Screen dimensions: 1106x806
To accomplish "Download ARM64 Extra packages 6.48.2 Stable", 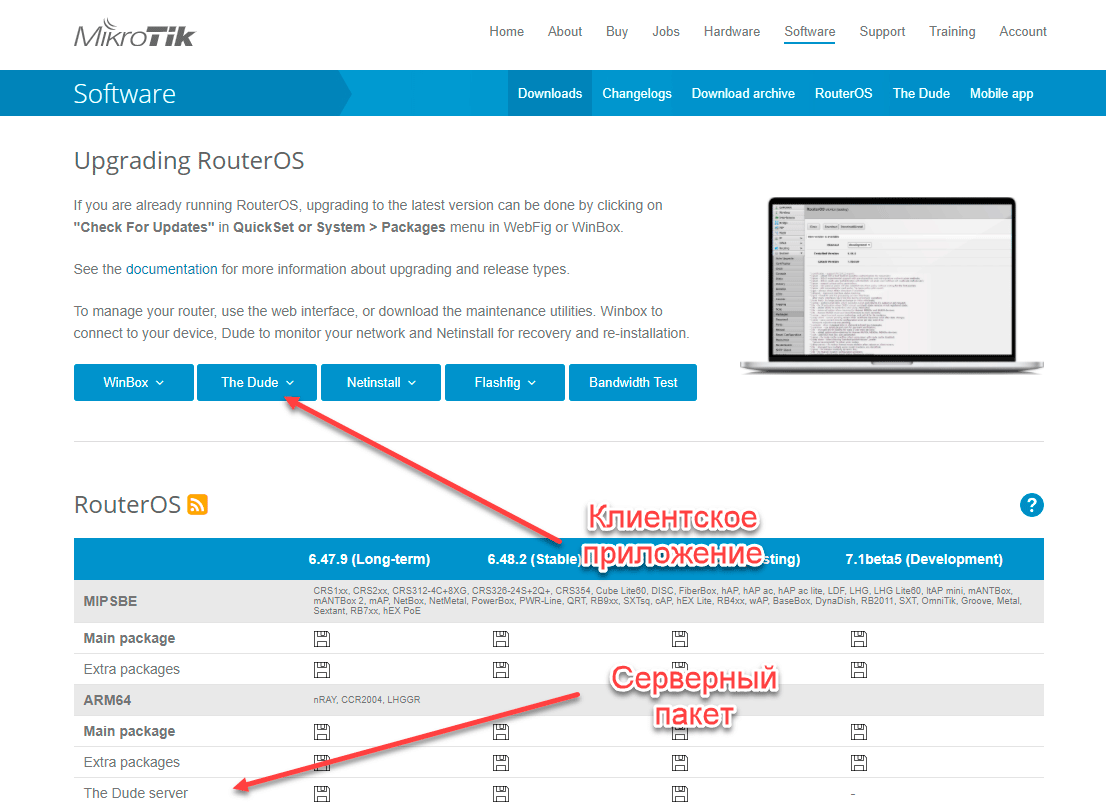I will (x=501, y=763).
